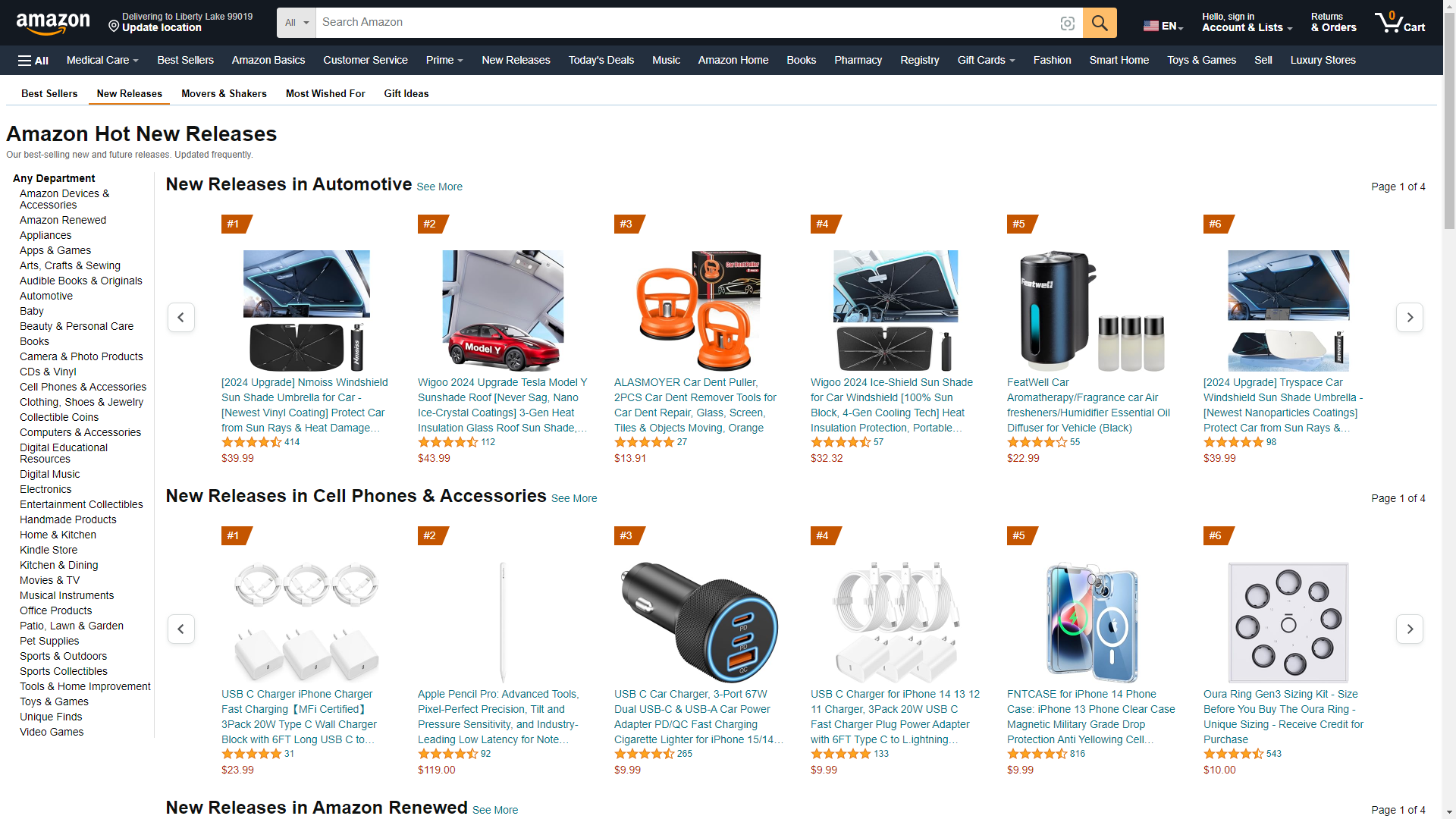Open the Apple Pencil Pro product thumbnail
Viewport: 1456px width, 819px height.
[502, 623]
